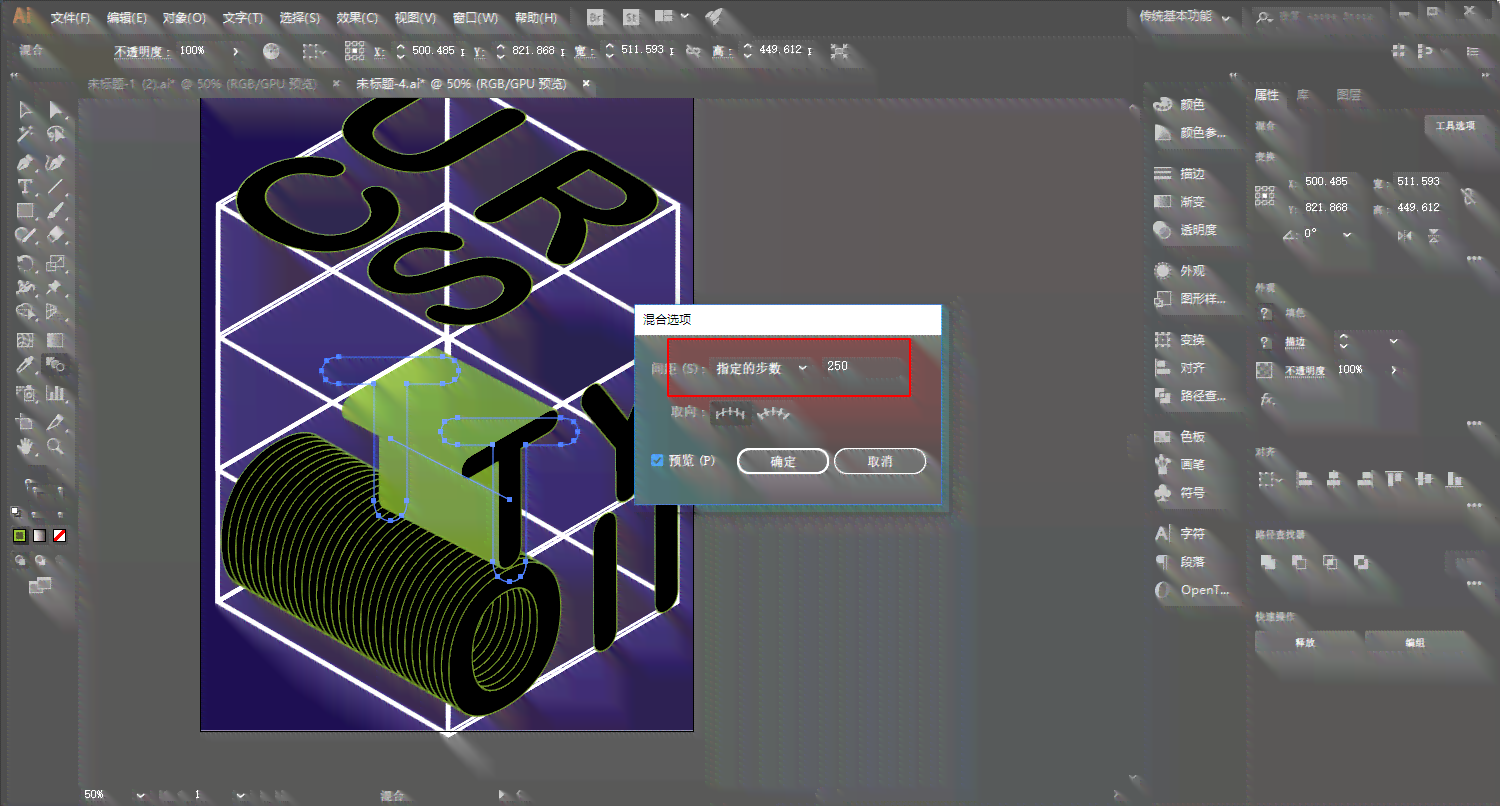Expand the 不透明度 arrow in control bar
This screenshot has width=1500, height=806.
[236, 51]
